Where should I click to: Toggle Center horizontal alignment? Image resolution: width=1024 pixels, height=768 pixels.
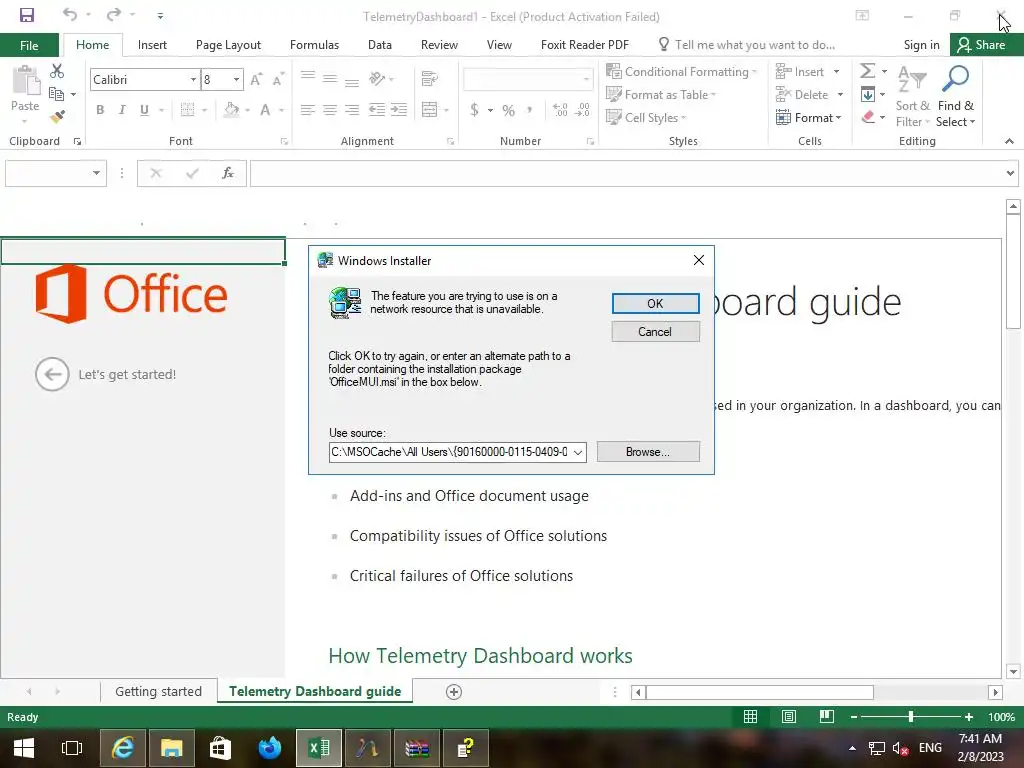click(x=330, y=110)
